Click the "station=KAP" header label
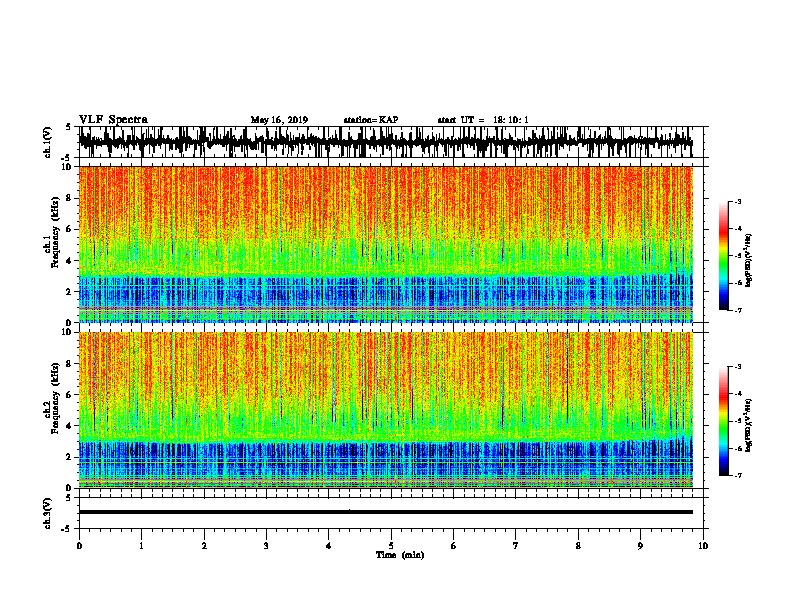792x612 pixels. pyautogui.click(x=371, y=120)
